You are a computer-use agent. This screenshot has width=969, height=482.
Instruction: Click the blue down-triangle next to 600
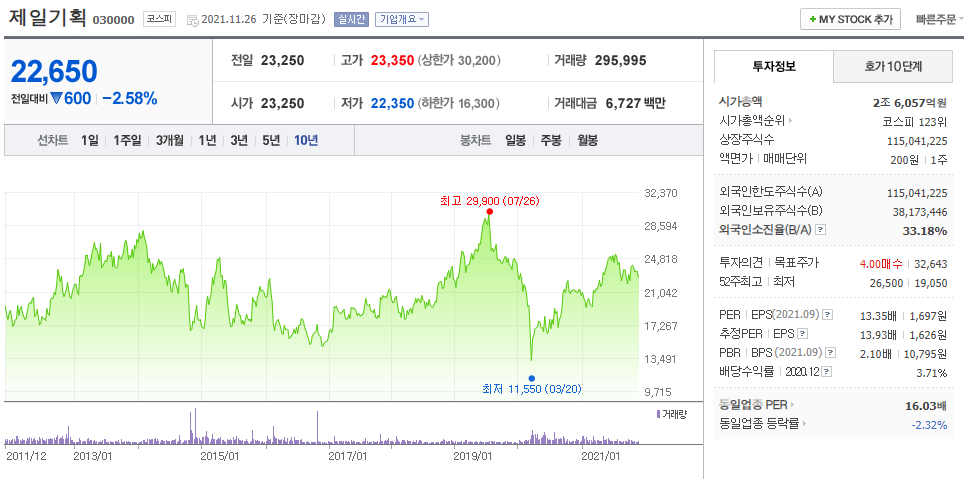(57, 98)
